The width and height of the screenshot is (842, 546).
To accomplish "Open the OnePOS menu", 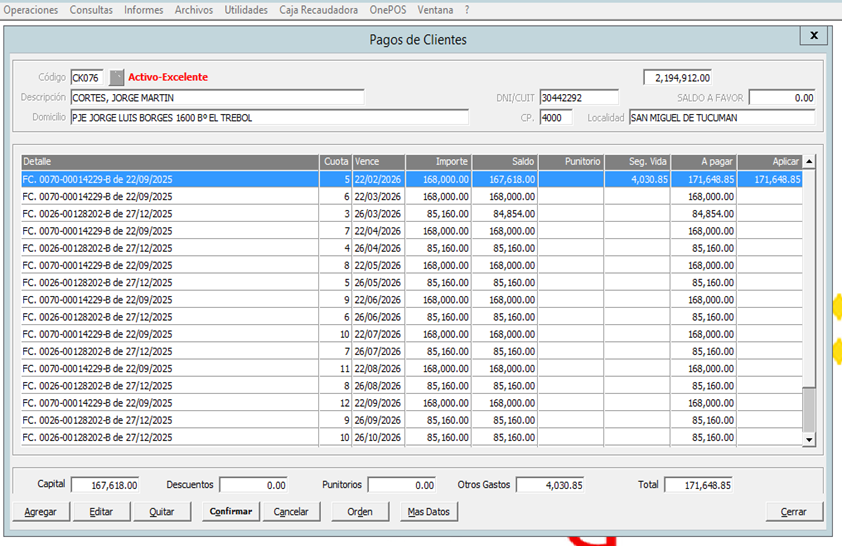I will click(388, 10).
